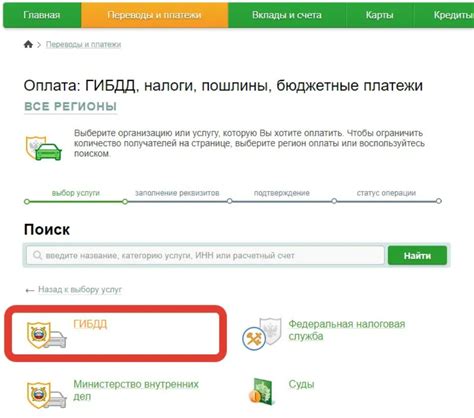Open the Главная tab
This screenshot has width=474, height=418.
(42, 15)
